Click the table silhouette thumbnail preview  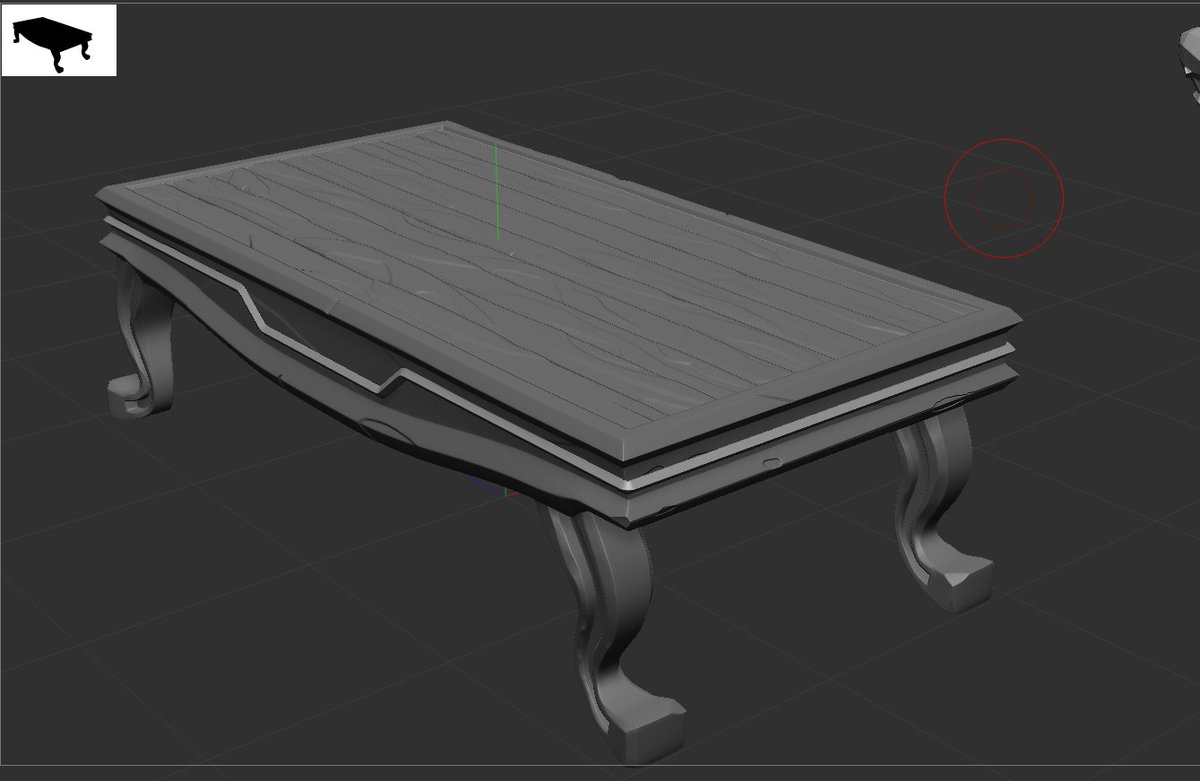point(59,40)
